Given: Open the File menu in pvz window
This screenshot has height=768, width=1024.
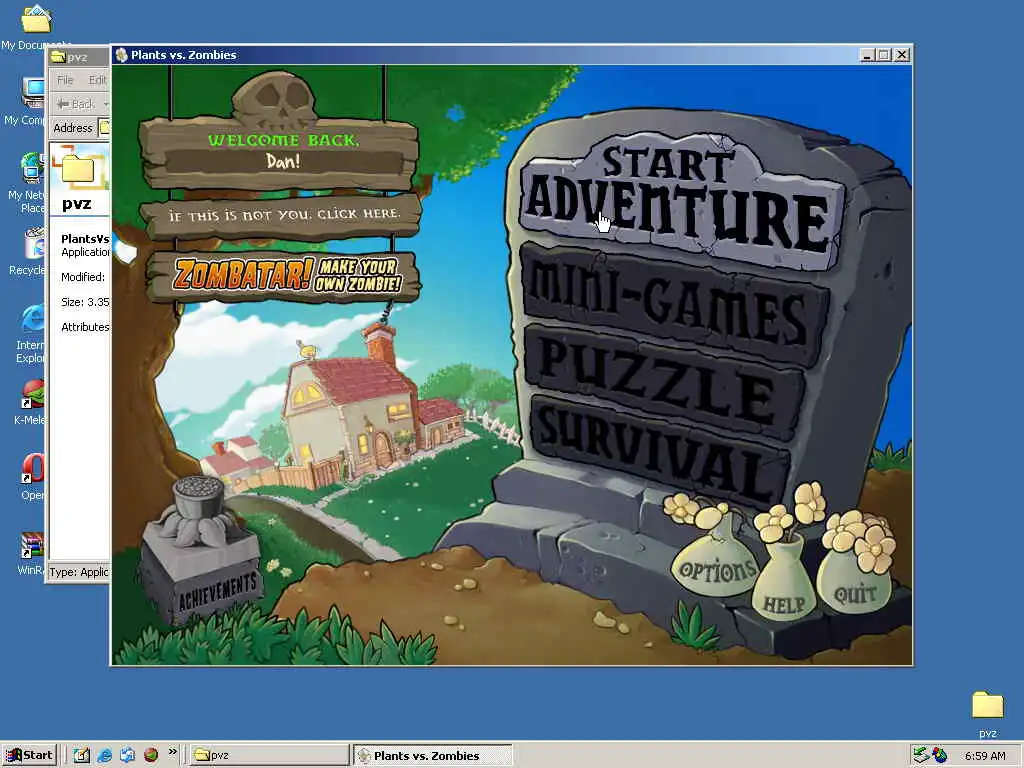Looking at the screenshot, I should pos(65,80).
